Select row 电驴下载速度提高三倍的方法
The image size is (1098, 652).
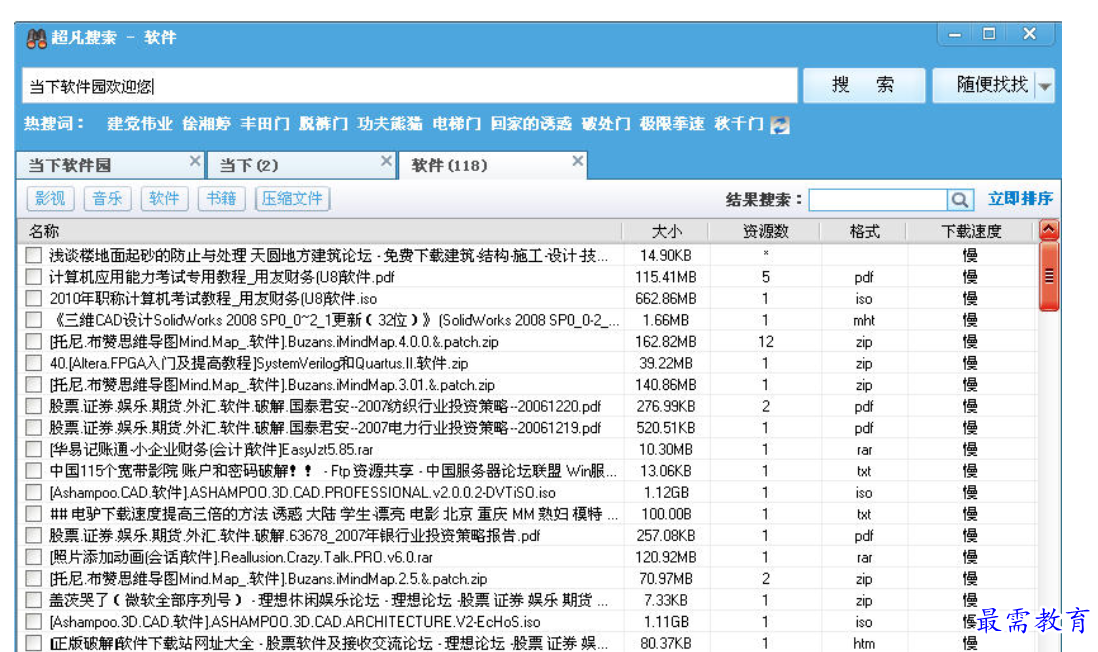pyautogui.click(x=528, y=515)
